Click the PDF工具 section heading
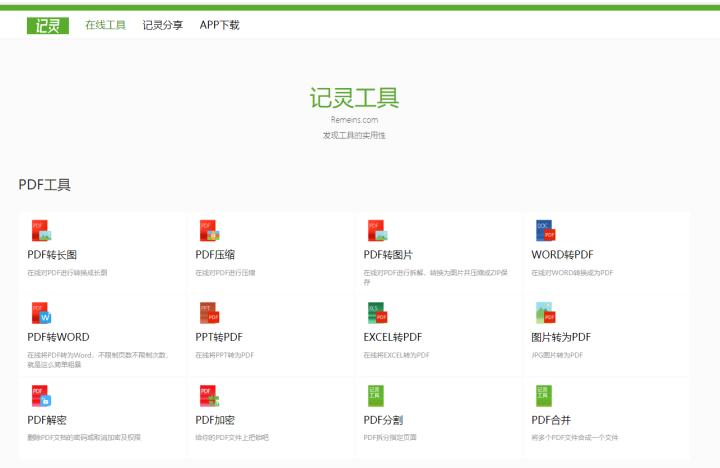The image size is (720, 468). (45, 185)
